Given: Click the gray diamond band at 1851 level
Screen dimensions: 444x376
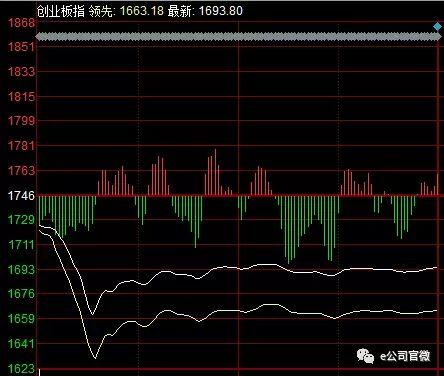Looking at the screenshot, I should coord(238,37).
